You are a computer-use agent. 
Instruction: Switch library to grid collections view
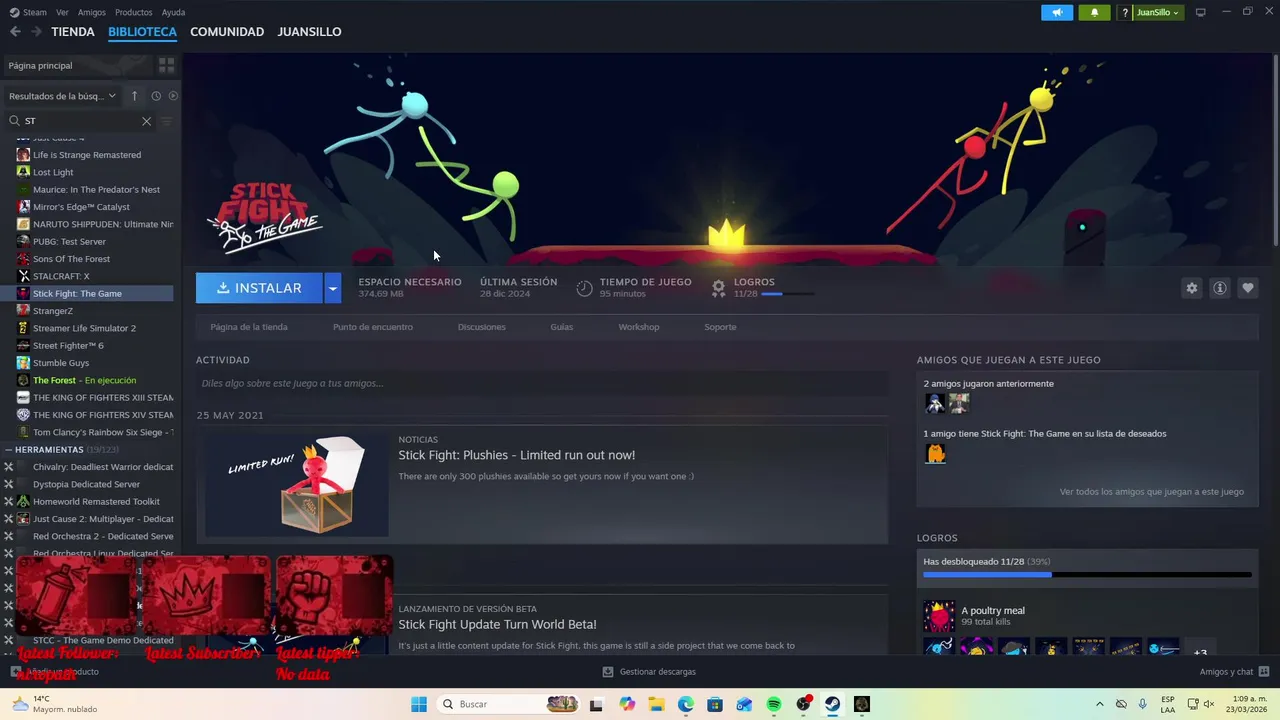point(166,65)
